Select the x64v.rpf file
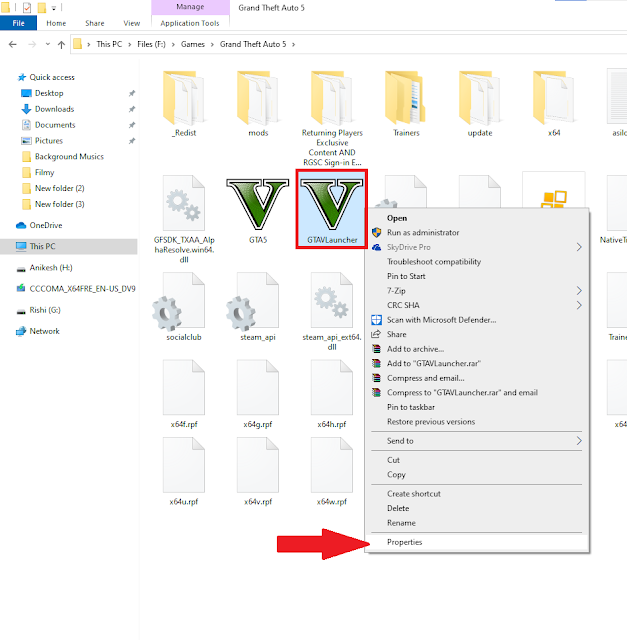The image size is (627, 640). click(258, 465)
